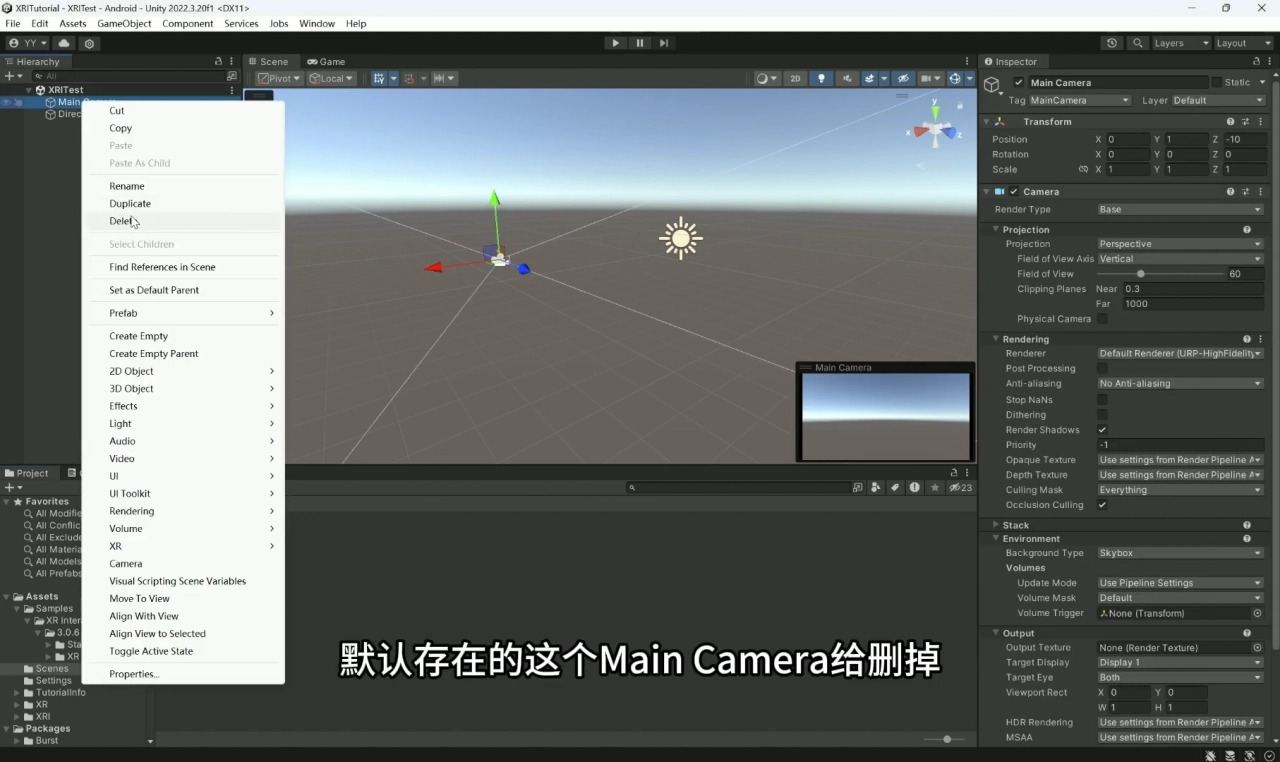Image resolution: width=1280 pixels, height=762 pixels.
Task: Click the Pause button in toolbar
Action: coord(640,43)
